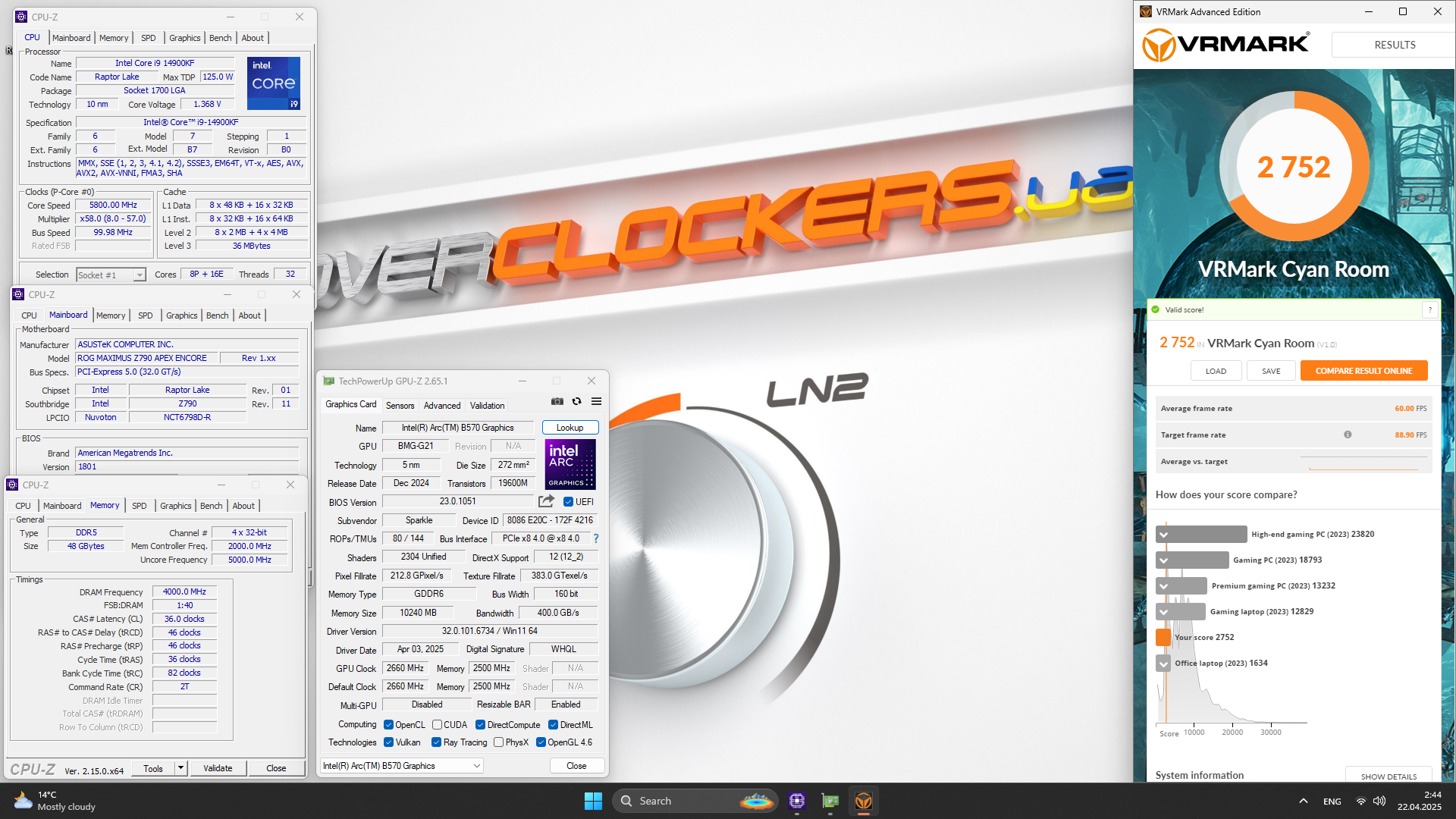The width and height of the screenshot is (1456, 819).
Task: Click the Validate button in CPU-Z
Action: 218,768
